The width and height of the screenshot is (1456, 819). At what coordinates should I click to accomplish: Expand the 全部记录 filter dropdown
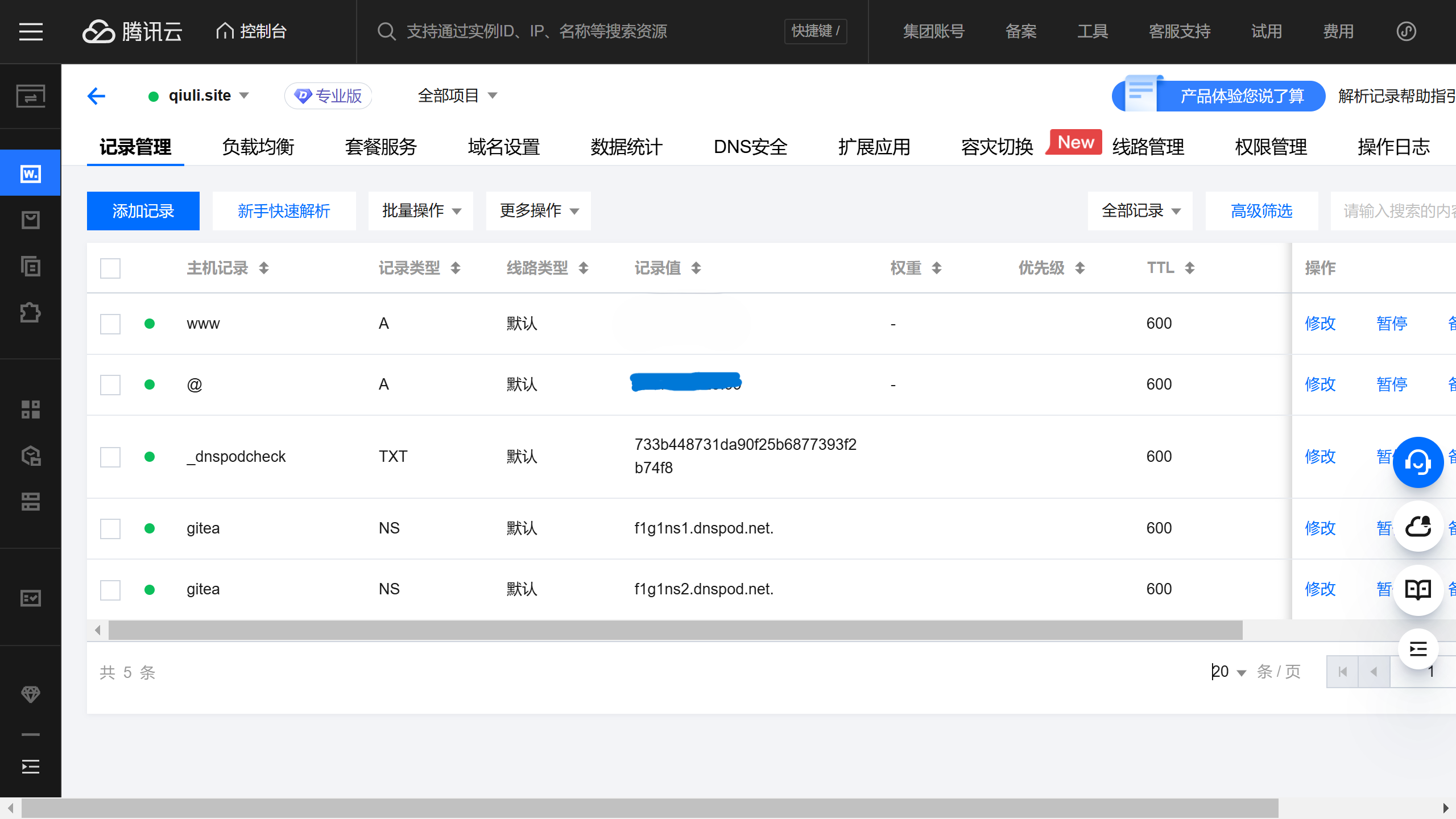click(1140, 211)
